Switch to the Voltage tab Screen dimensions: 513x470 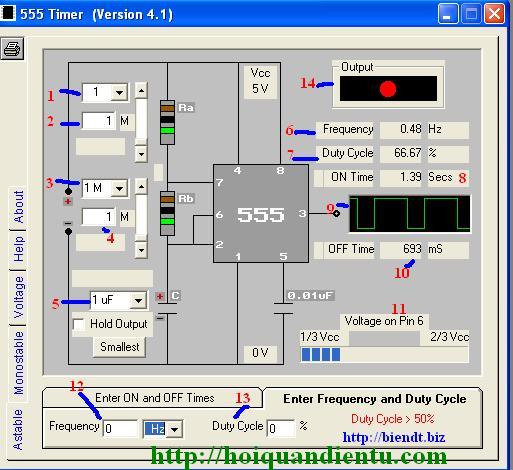(x=19, y=297)
